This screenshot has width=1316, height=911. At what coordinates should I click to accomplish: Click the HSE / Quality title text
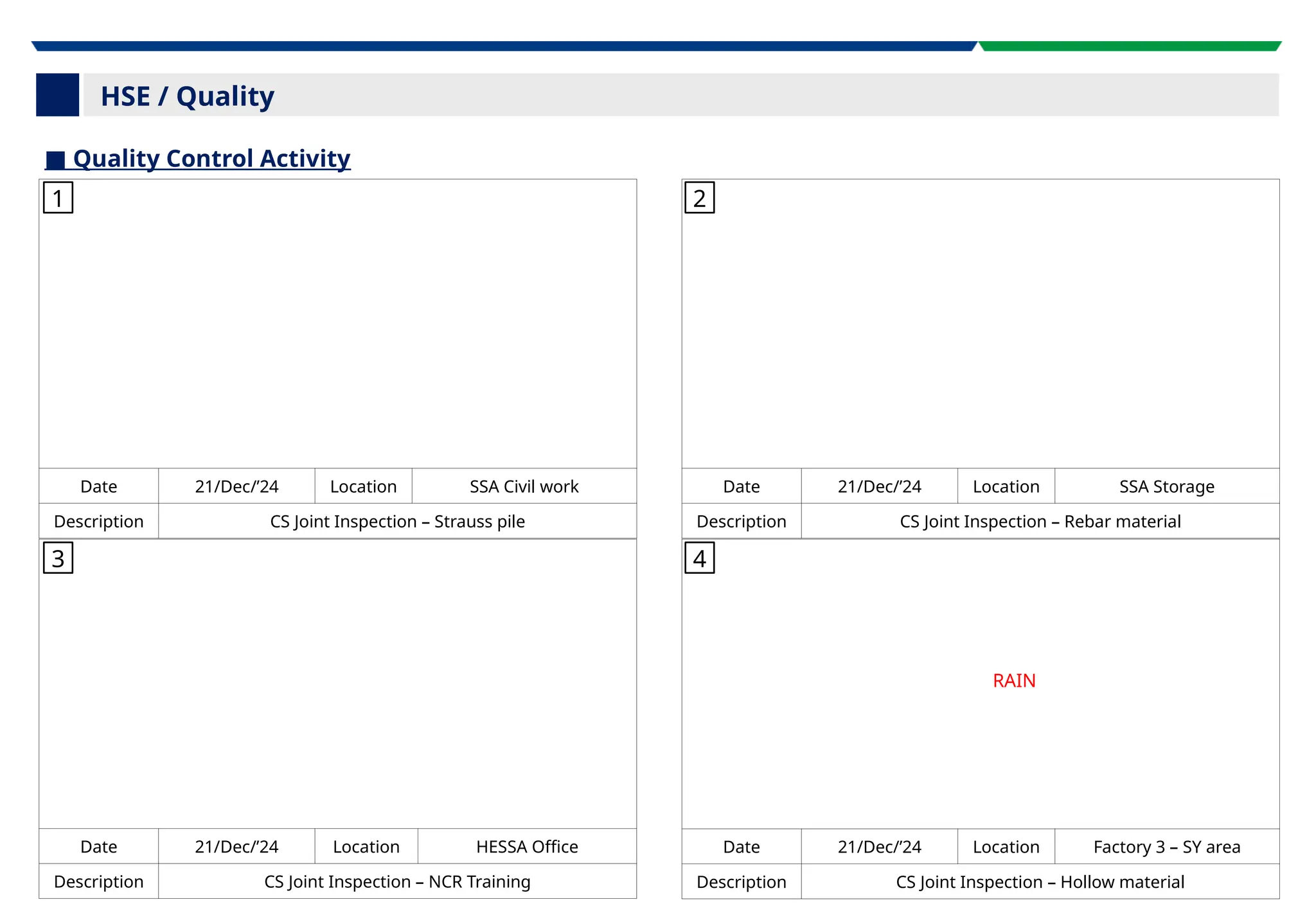(187, 96)
